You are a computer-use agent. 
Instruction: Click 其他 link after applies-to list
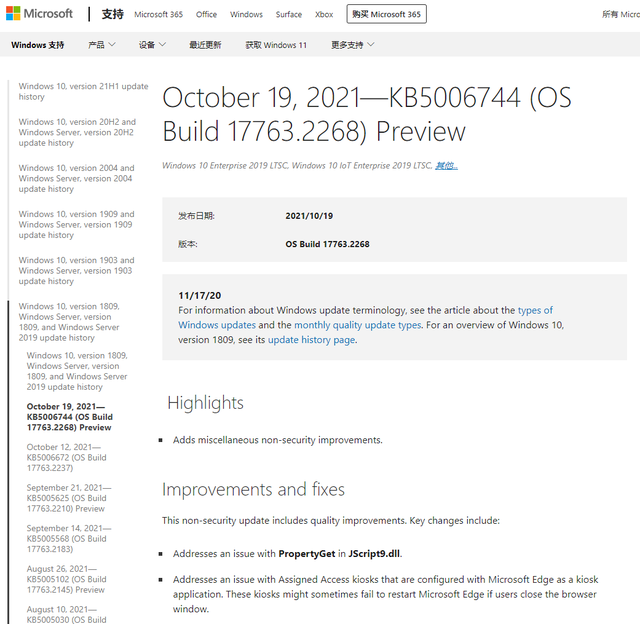[x=447, y=166]
